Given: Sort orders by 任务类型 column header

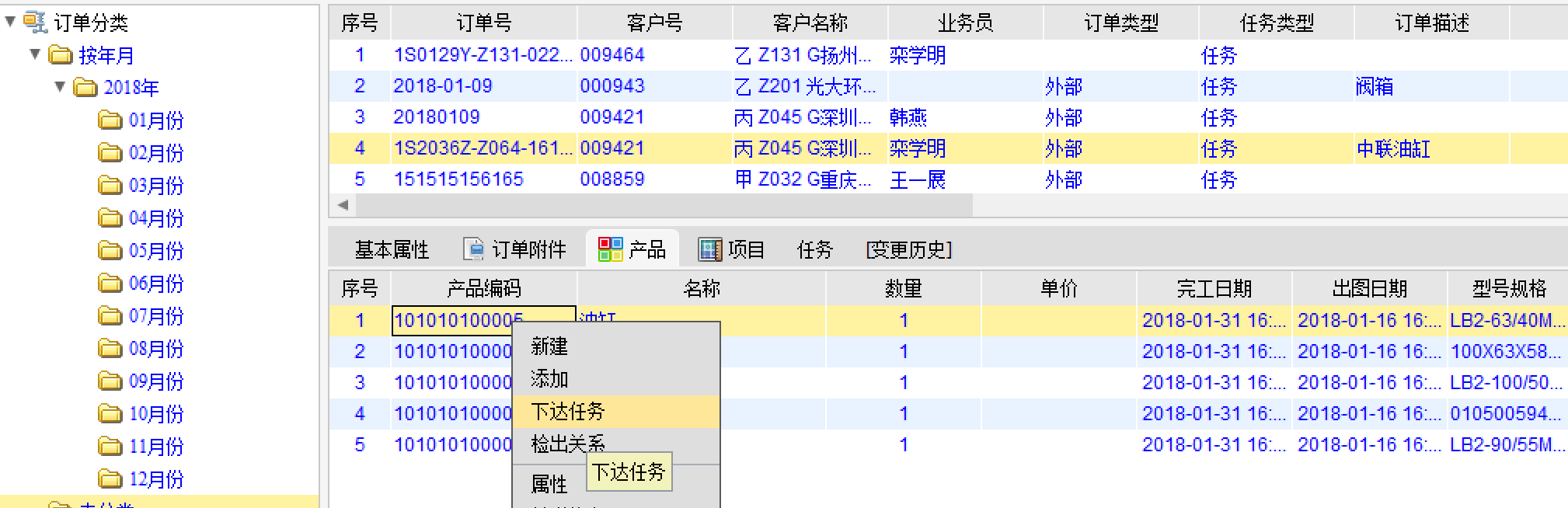Looking at the screenshot, I should 1276,23.
